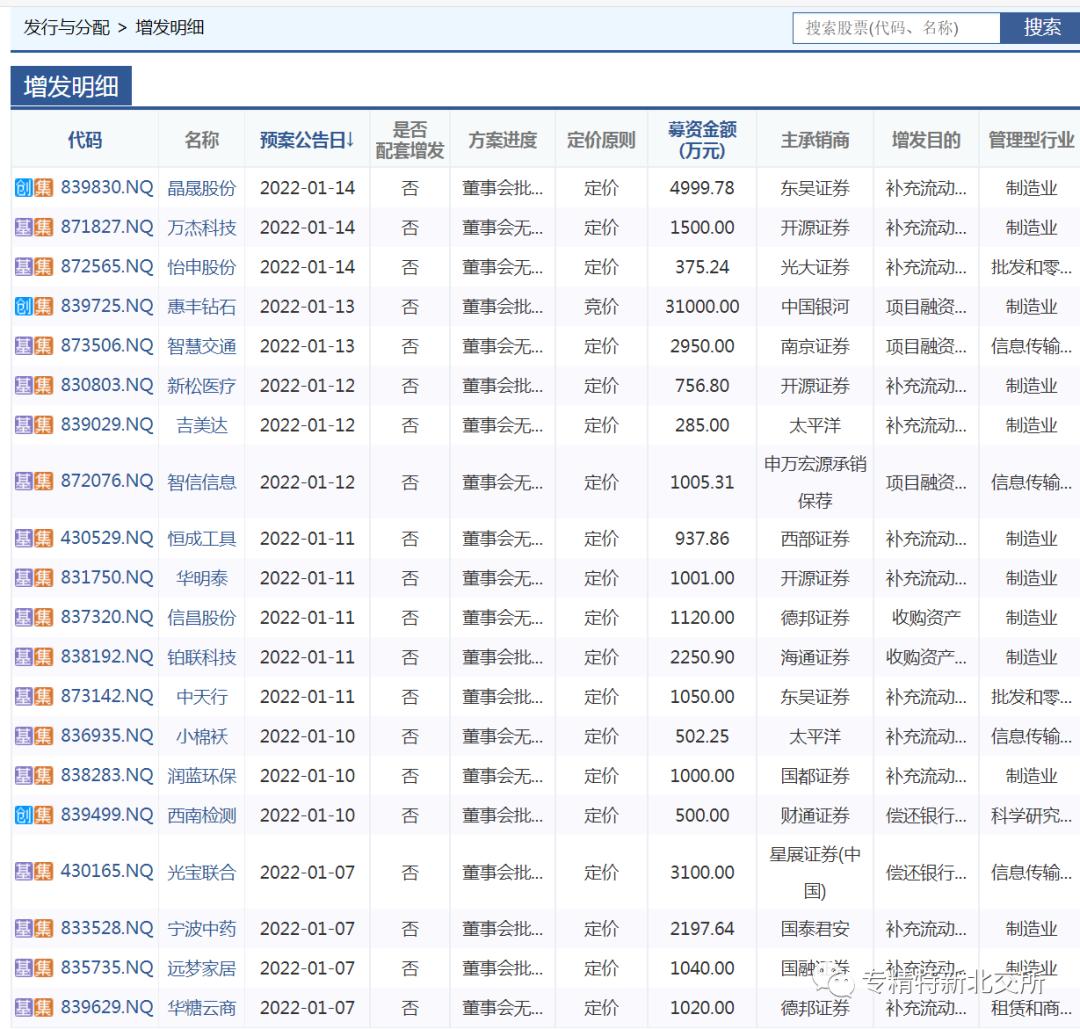Click the 创 badge icon beside 839499.NQ
This screenshot has height=1029, width=1080.
tap(24, 815)
